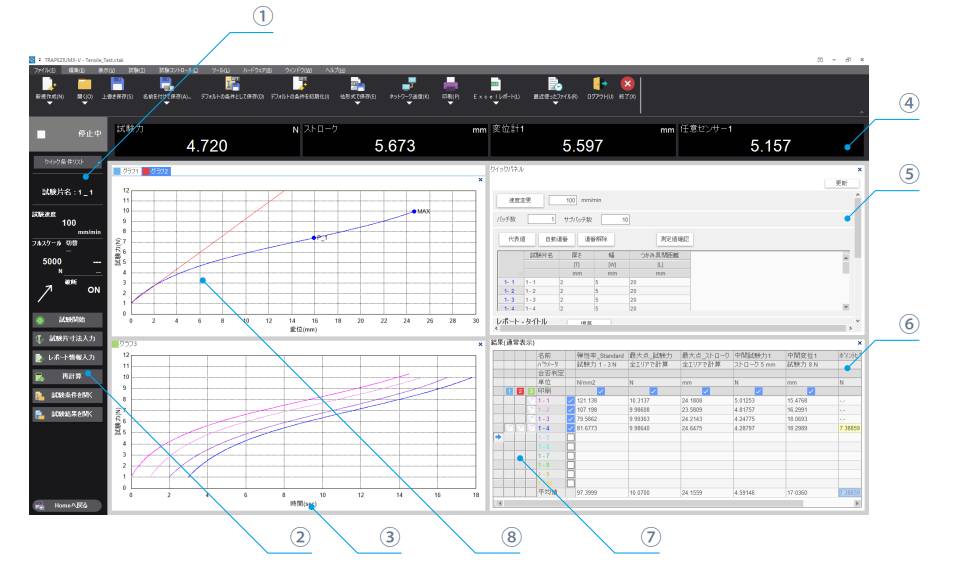
Task: Expand the dropdown arrow under recently used files
Action: pyautogui.click(x=555, y=103)
